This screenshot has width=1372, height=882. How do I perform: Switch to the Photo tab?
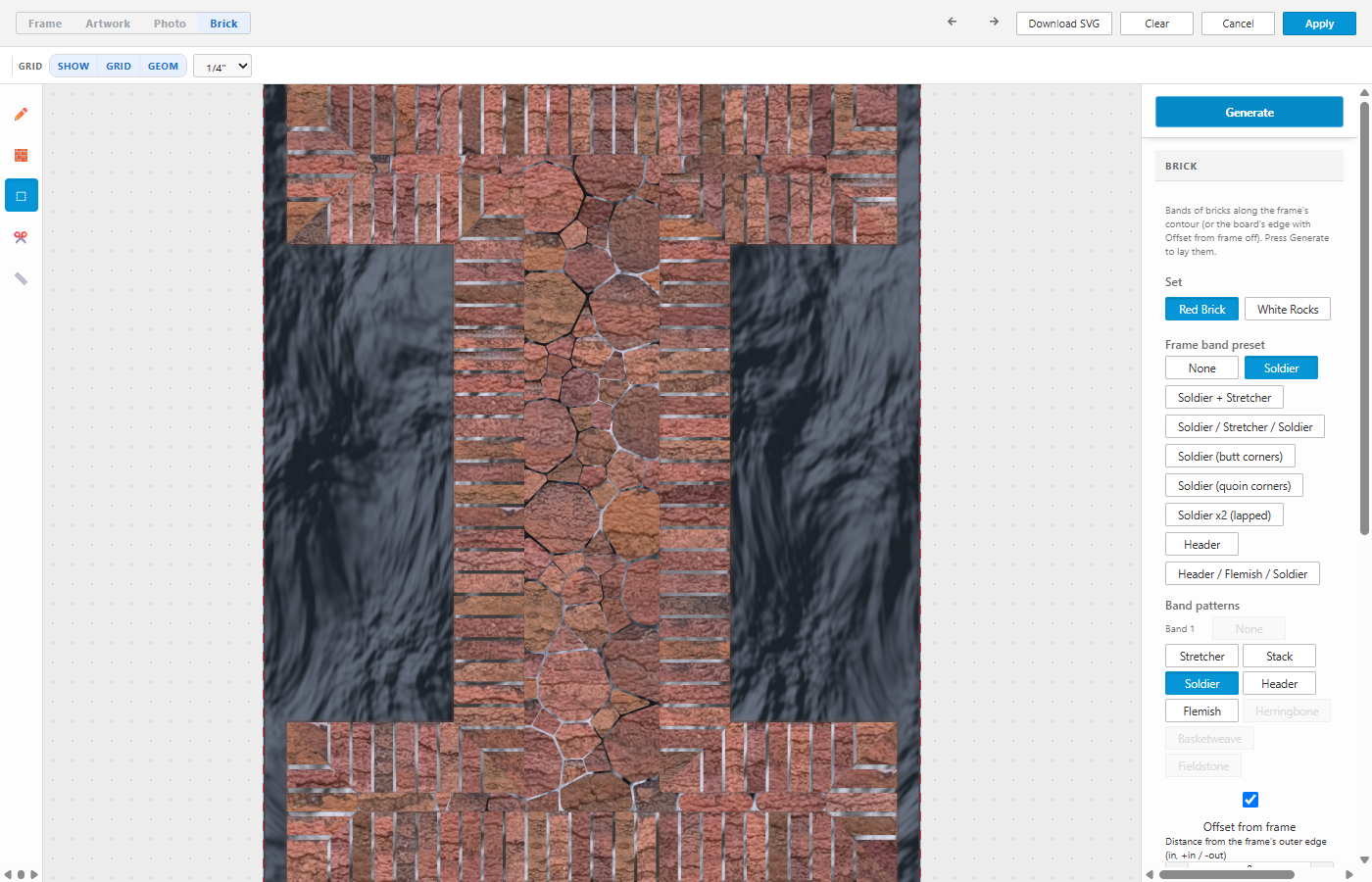[170, 24]
